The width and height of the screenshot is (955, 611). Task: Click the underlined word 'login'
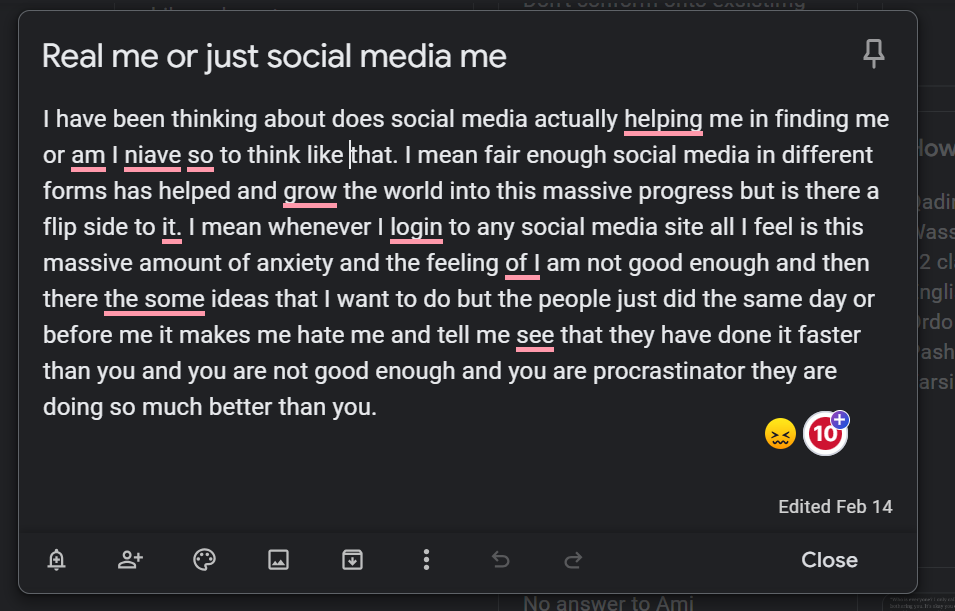tap(416, 228)
